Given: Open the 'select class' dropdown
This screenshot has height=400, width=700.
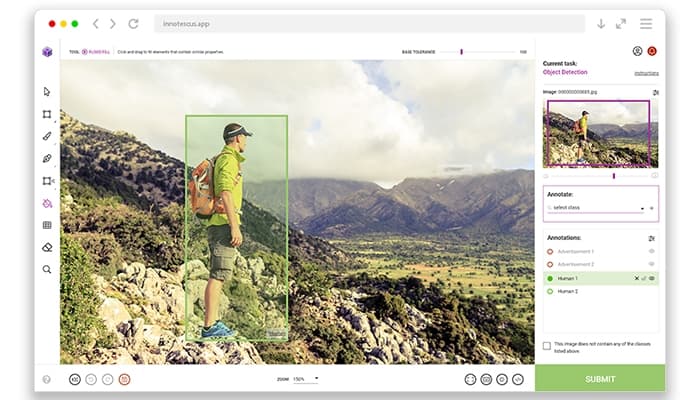Looking at the screenshot, I should click(x=596, y=208).
